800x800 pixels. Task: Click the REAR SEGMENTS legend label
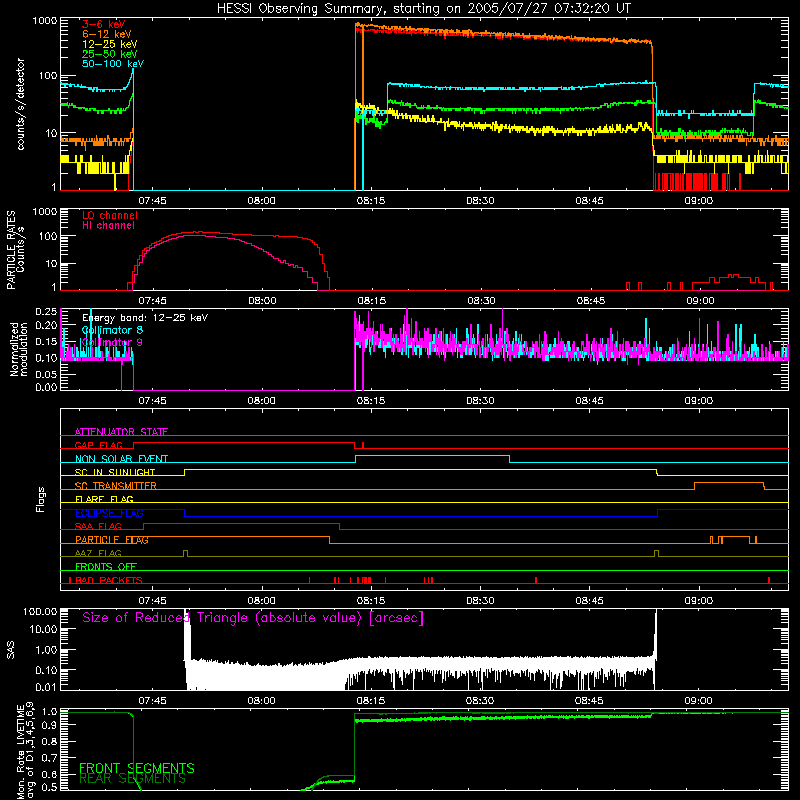[132, 779]
